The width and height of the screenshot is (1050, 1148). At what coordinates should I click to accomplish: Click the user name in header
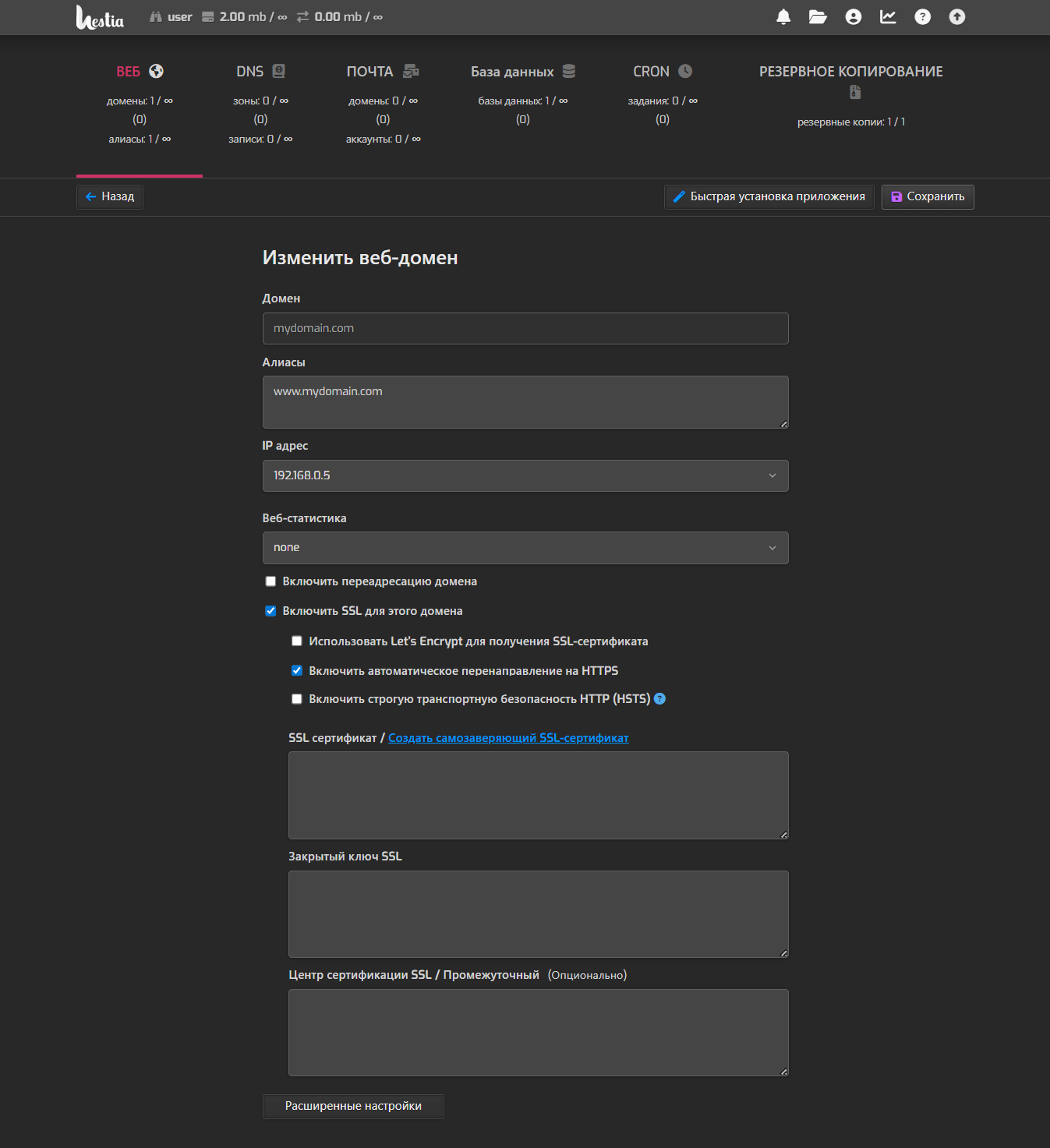tap(180, 17)
